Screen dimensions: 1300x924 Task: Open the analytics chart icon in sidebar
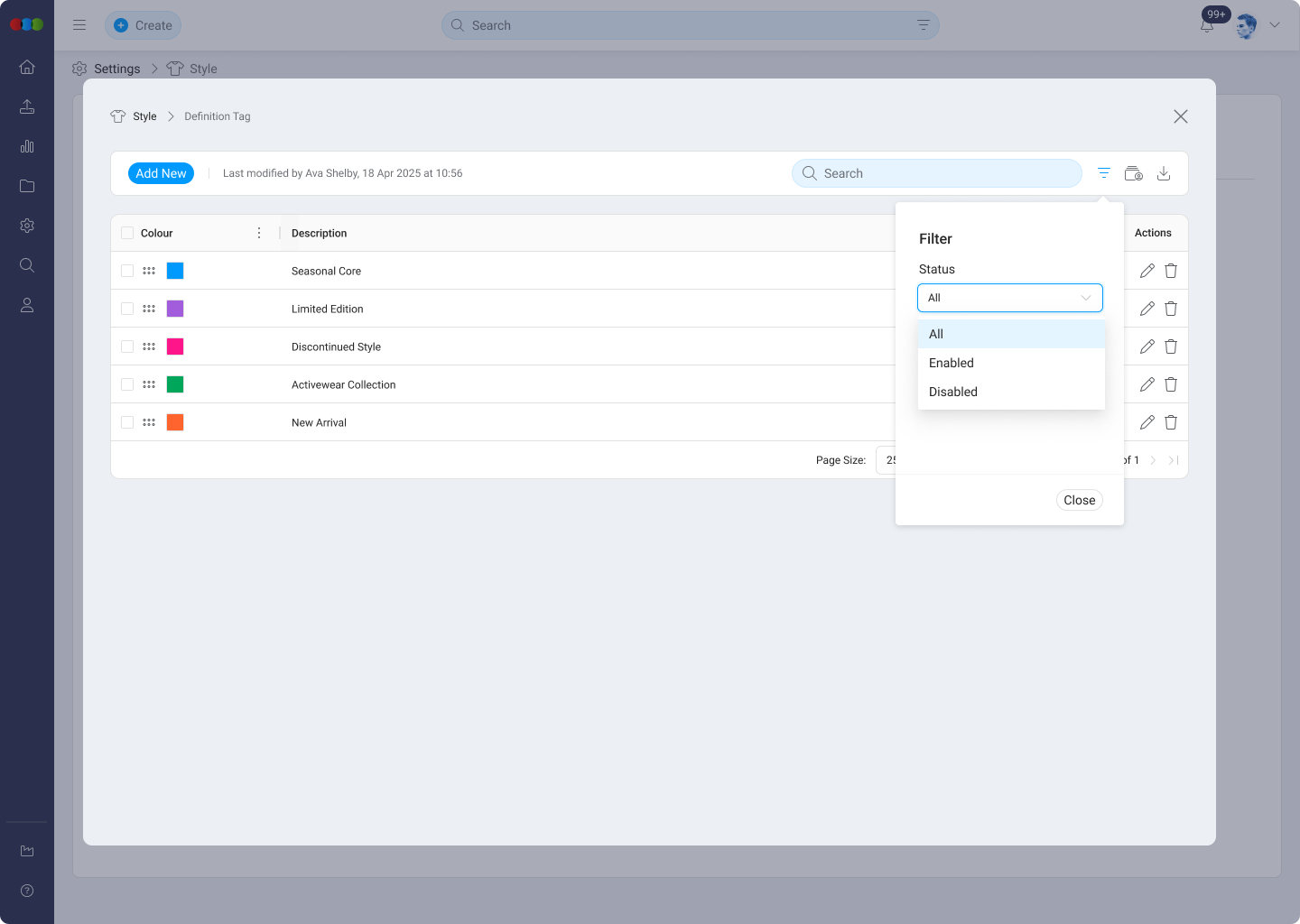coord(27,146)
